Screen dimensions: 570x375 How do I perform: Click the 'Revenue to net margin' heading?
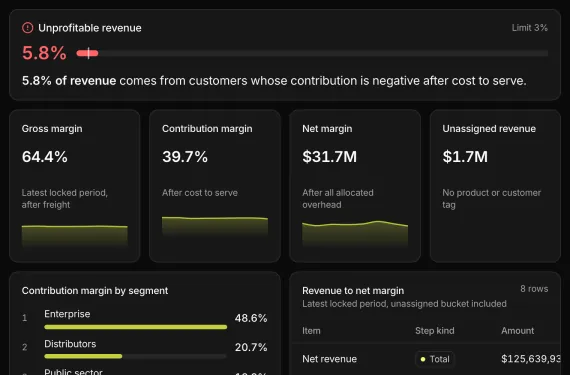pyautogui.click(x=353, y=291)
